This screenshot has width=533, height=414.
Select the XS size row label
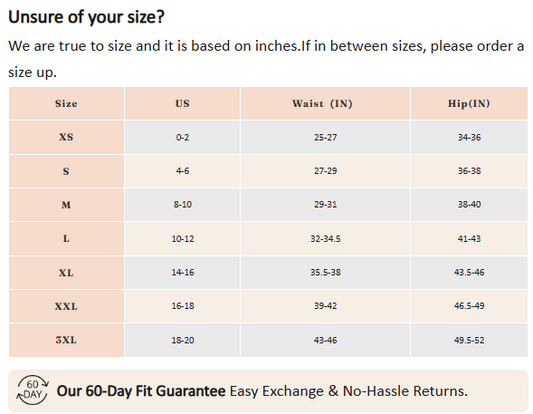point(66,137)
